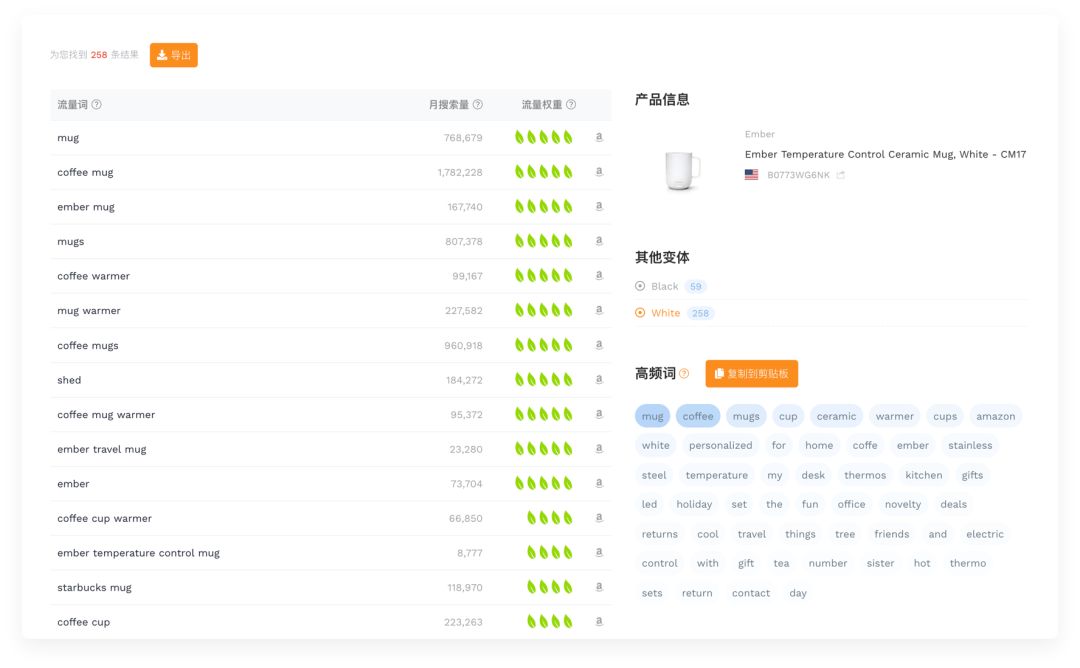Click Amazon icon in coffee warmer row
The image size is (1080, 668).
click(x=599, y=276)
